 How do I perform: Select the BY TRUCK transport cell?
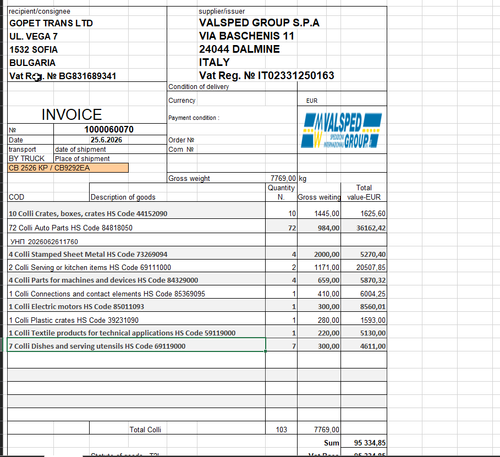pyautogui.click(x=27, y=158)
